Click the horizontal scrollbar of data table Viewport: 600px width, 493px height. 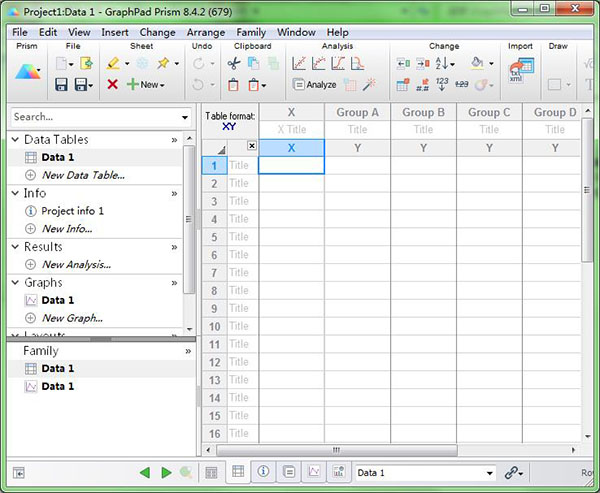(337, 450)
